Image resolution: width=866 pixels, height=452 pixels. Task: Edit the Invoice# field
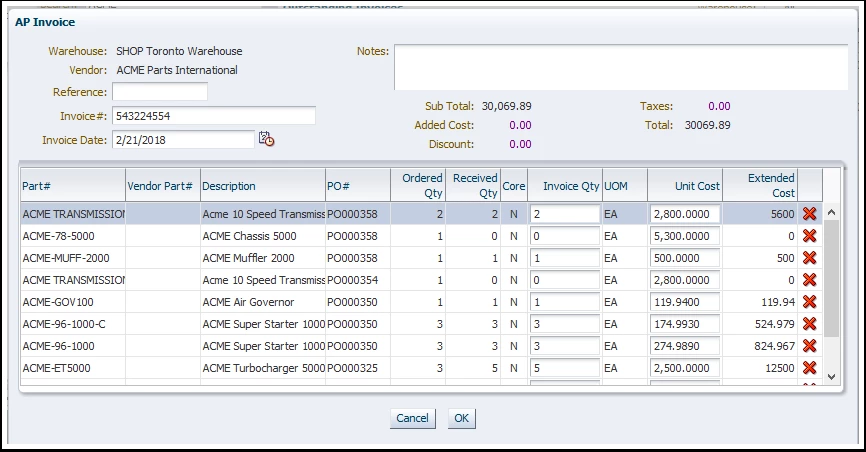click(214, 116)
